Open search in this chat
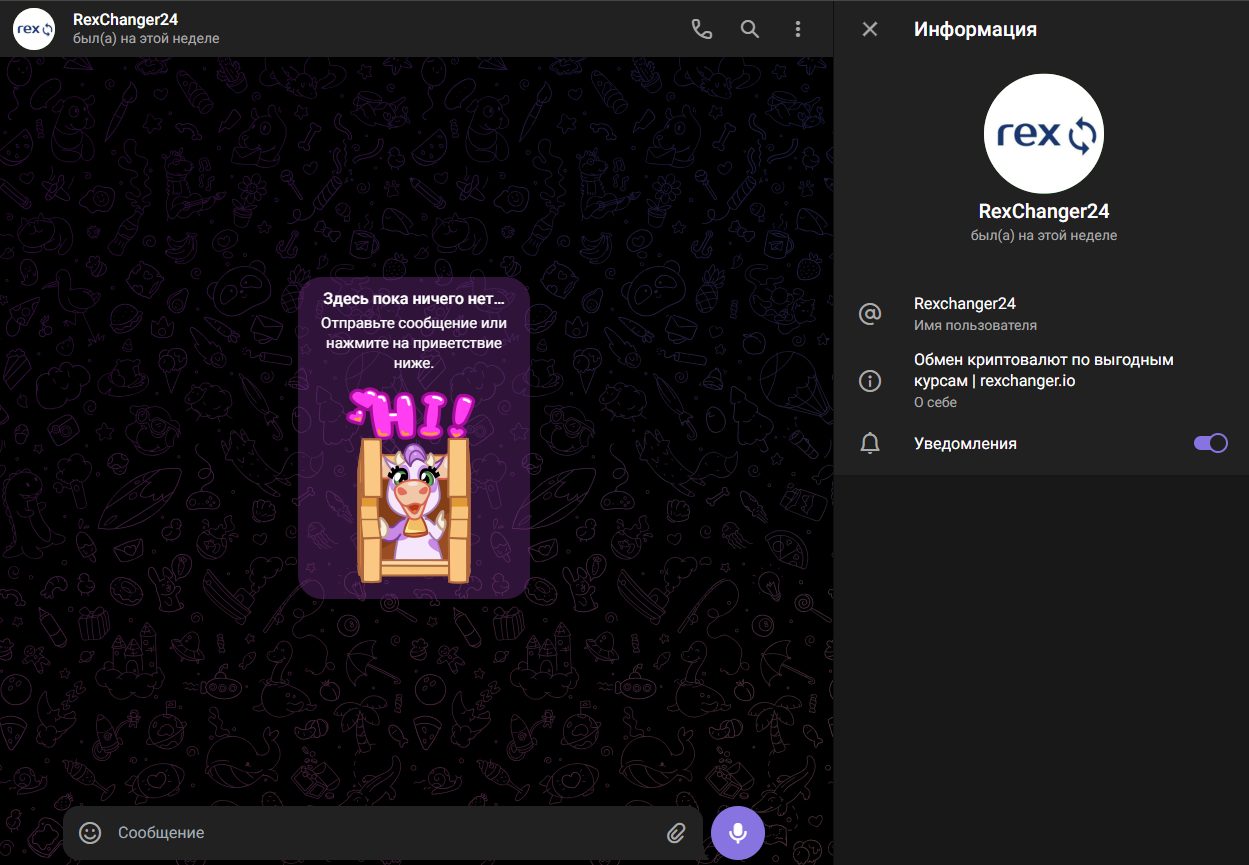The image size is (1249, 865). pyautogui.click(x=750, y=29)
